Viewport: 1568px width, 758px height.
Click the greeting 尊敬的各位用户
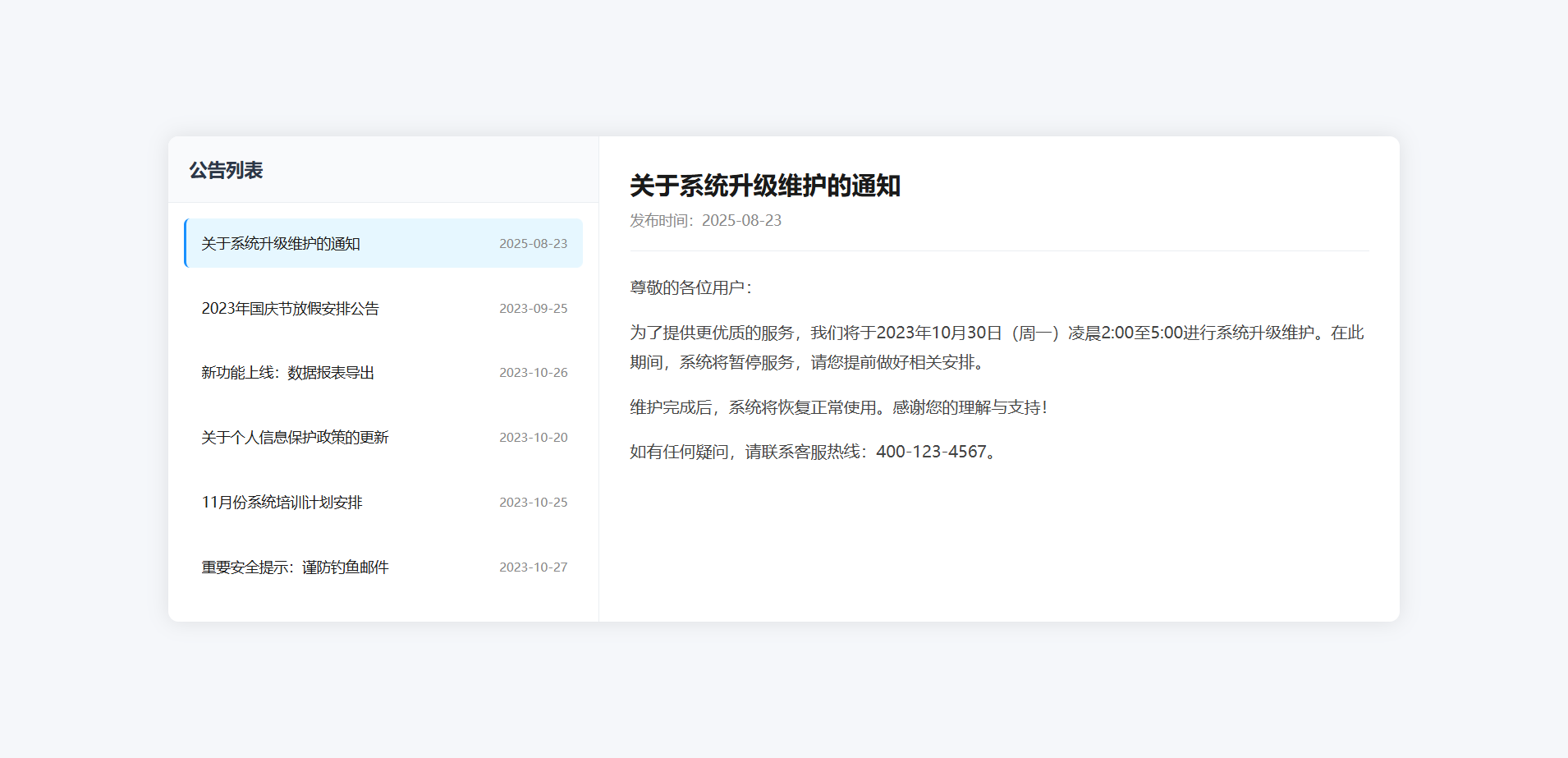coord(690,288)
